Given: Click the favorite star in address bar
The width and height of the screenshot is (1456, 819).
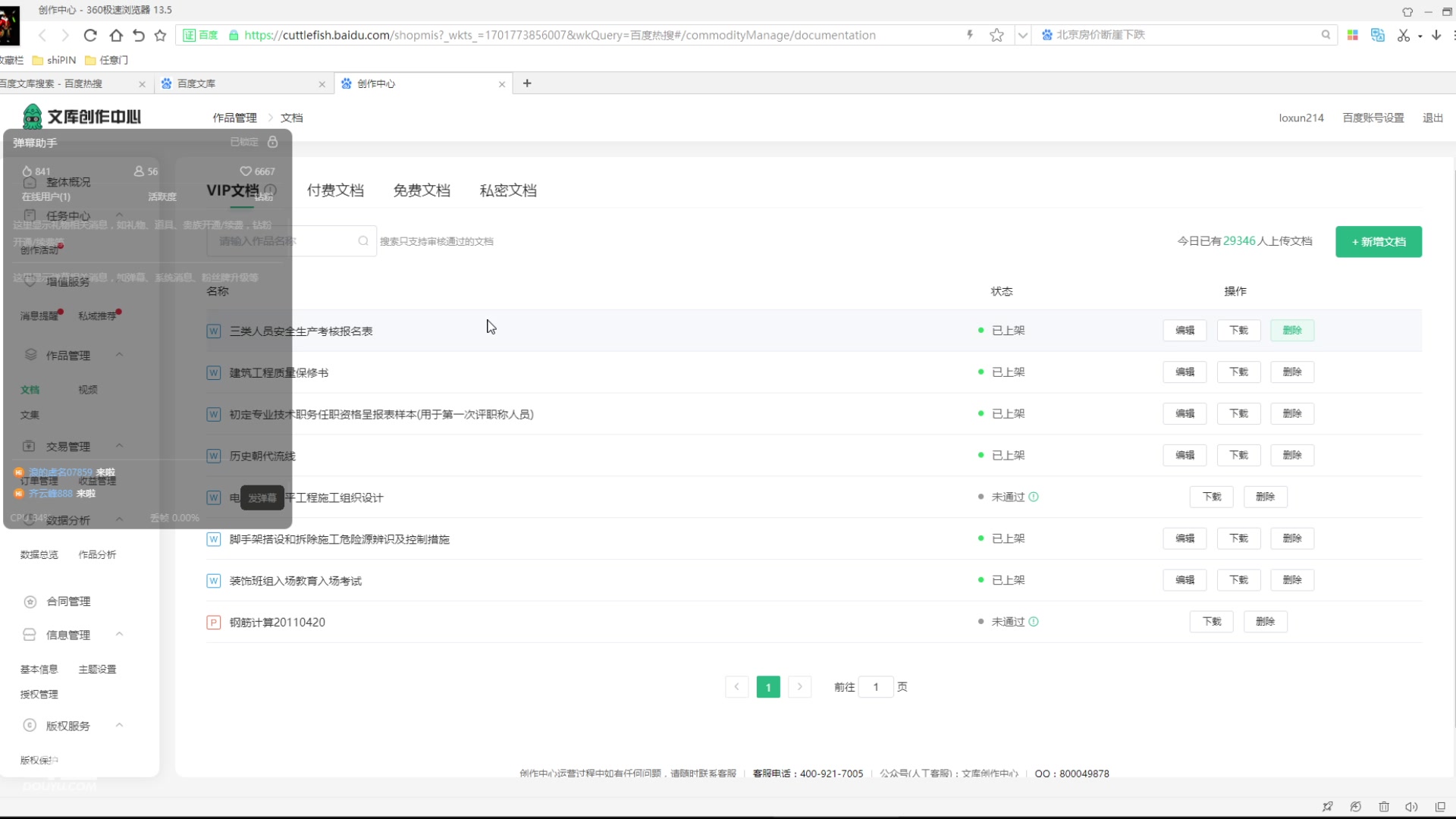Looking at the screenshot, I should [996, 35].
